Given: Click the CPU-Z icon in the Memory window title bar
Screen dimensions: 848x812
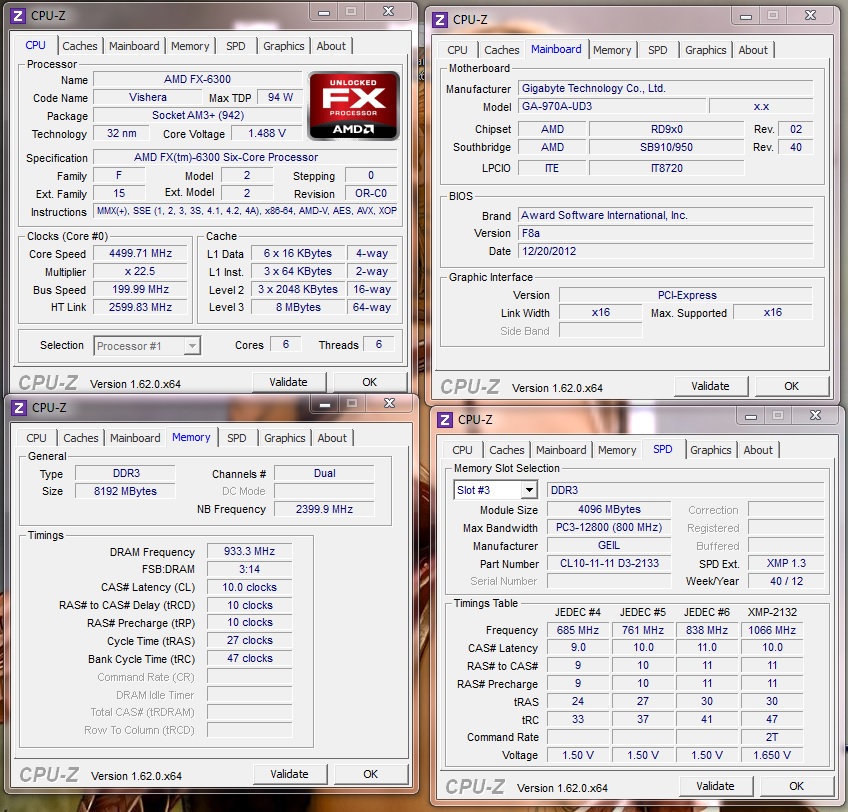Looking at the screenshot, I should [19, 407].
